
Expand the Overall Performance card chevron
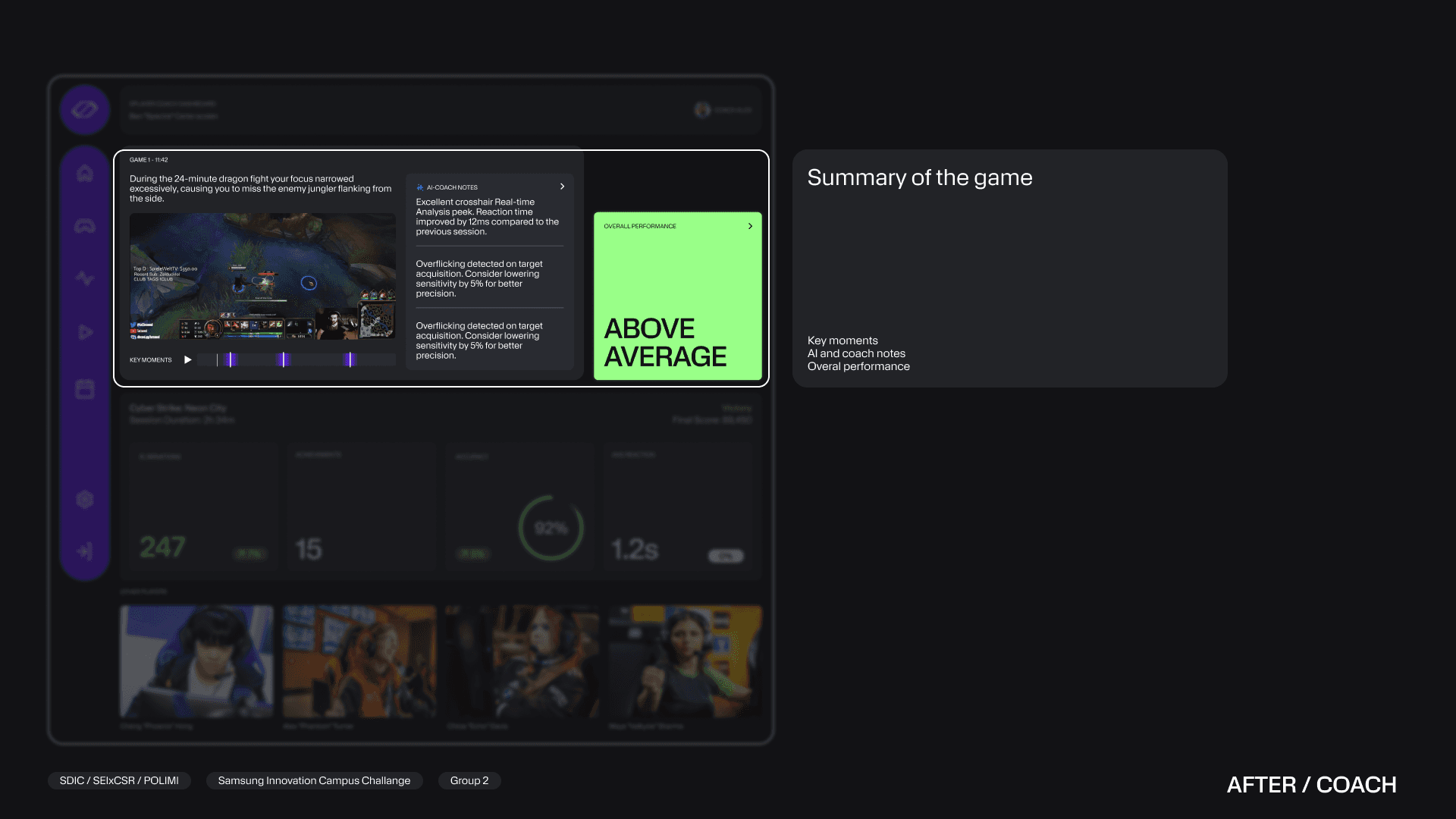[x=750, y=226]
